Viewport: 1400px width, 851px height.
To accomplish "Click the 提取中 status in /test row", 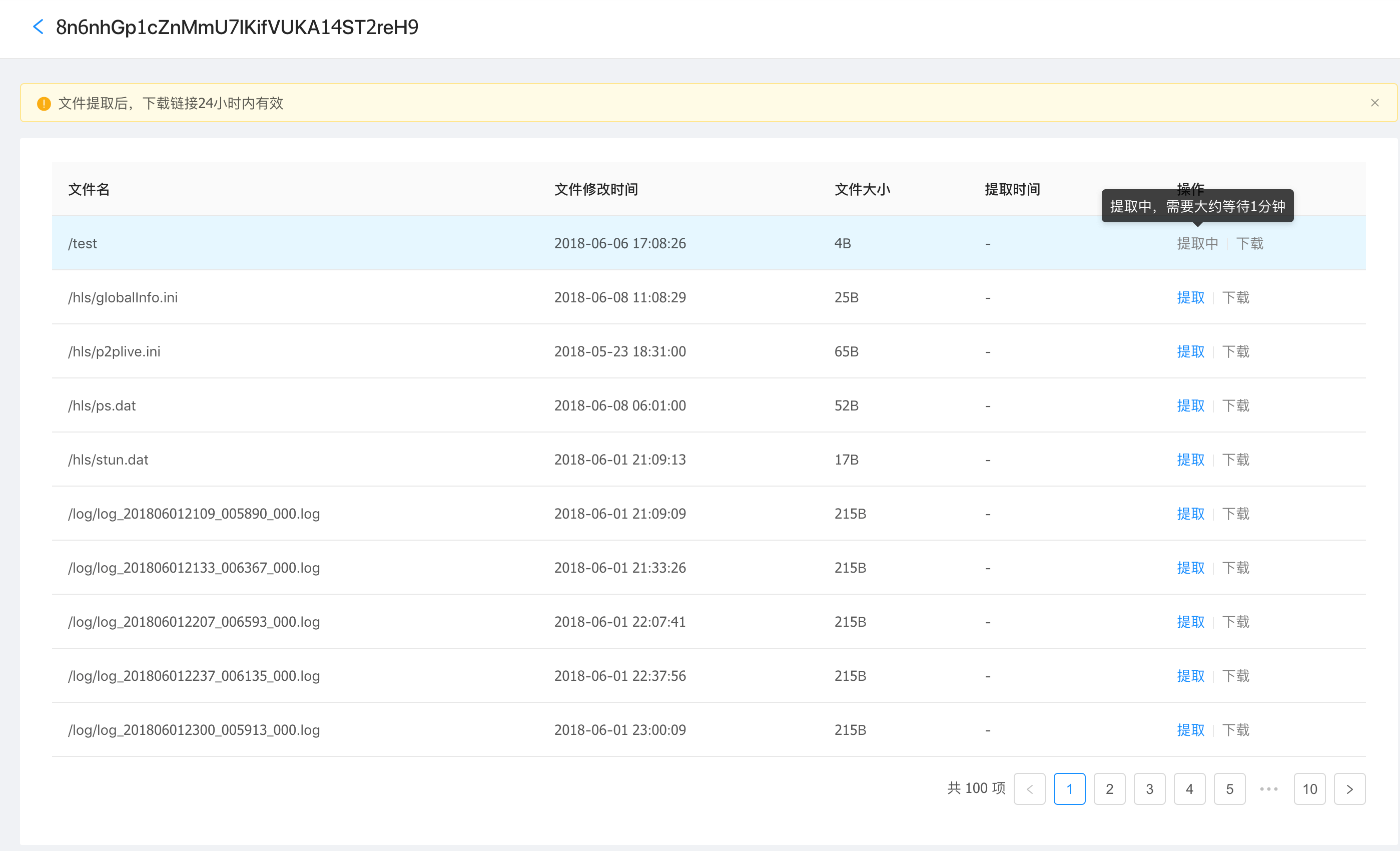I will [1197, 243].
